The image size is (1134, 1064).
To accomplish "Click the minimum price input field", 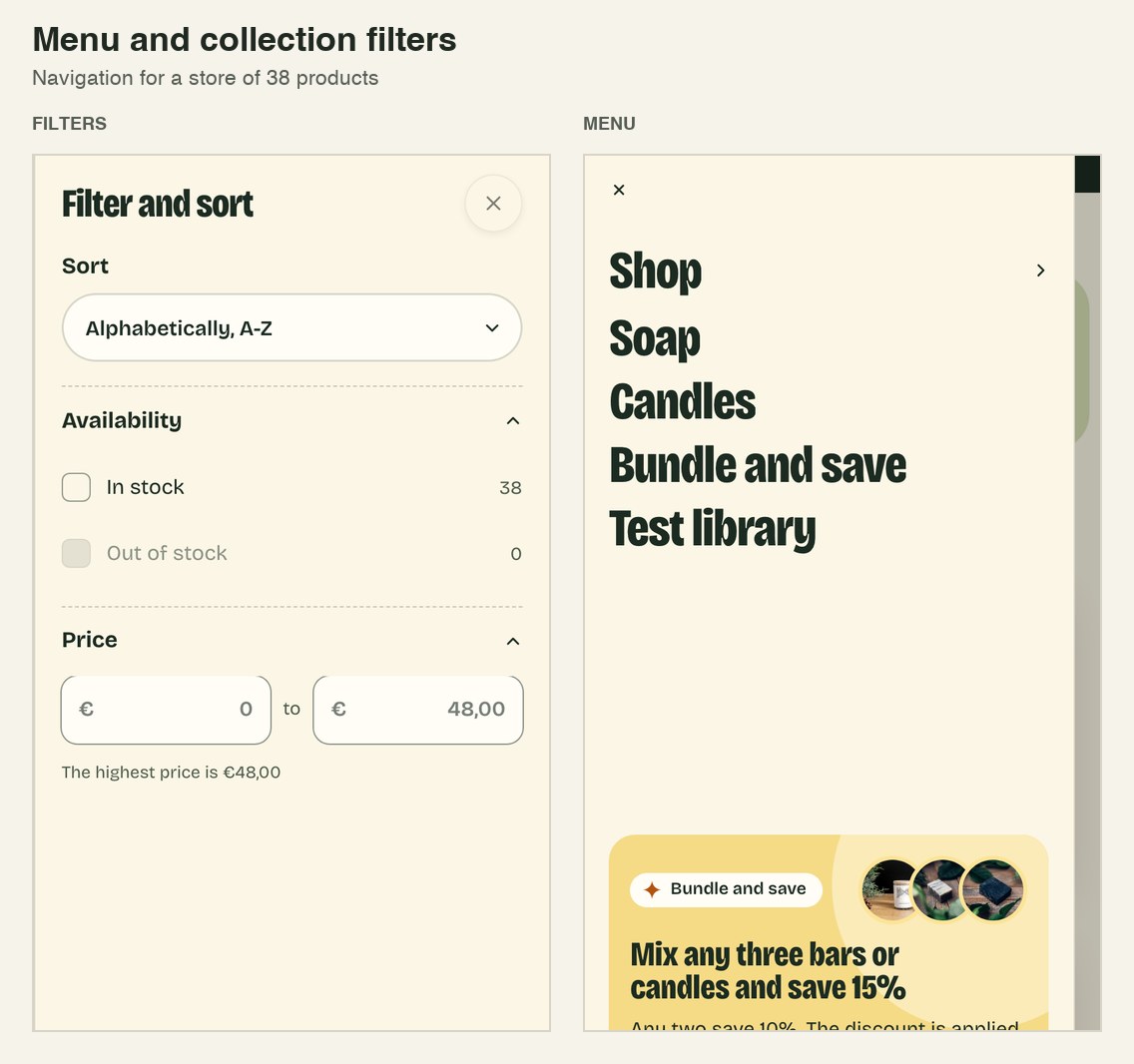I will (x=166, y=710).
